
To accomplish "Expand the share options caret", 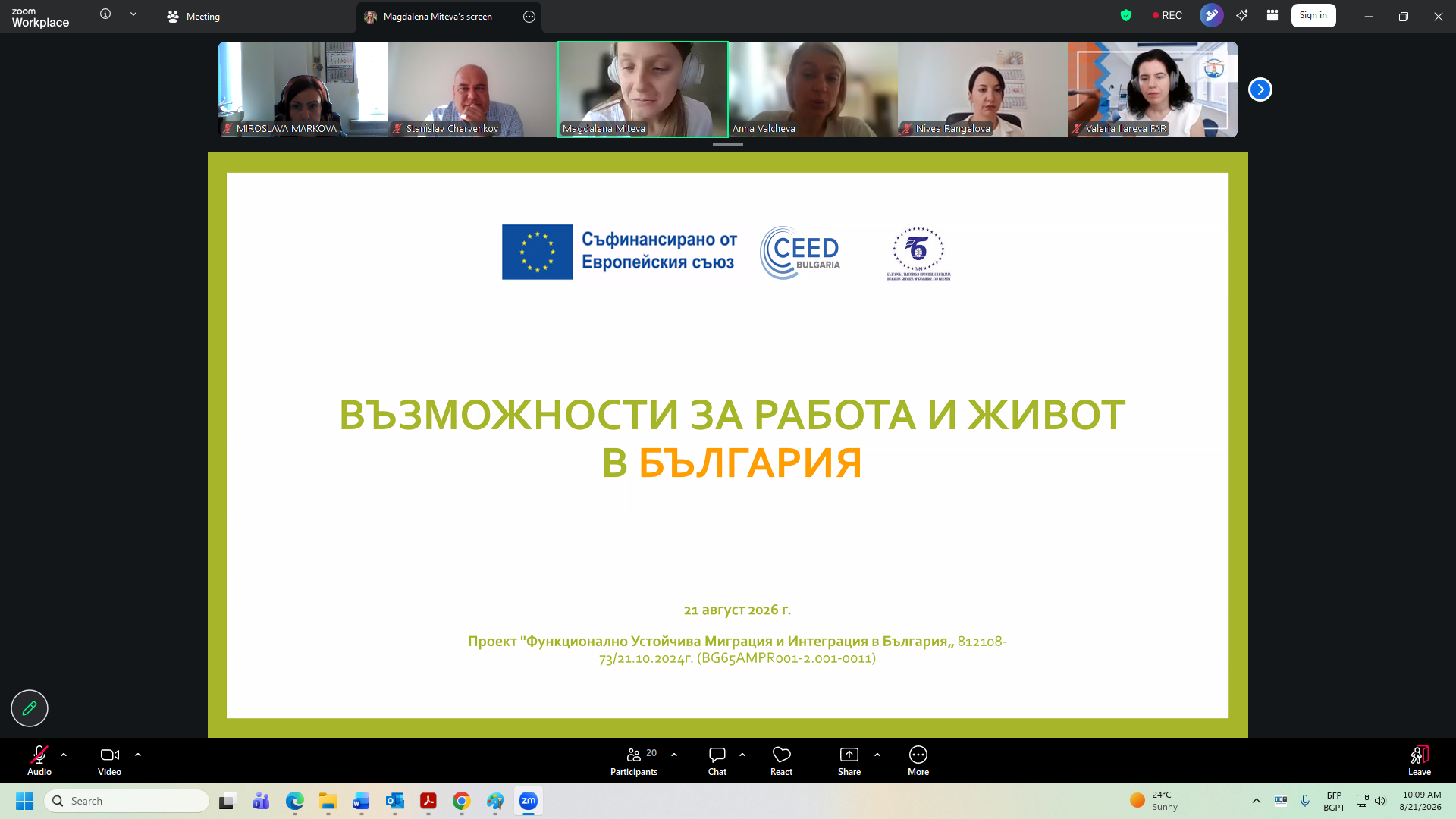I will point(877,755).
